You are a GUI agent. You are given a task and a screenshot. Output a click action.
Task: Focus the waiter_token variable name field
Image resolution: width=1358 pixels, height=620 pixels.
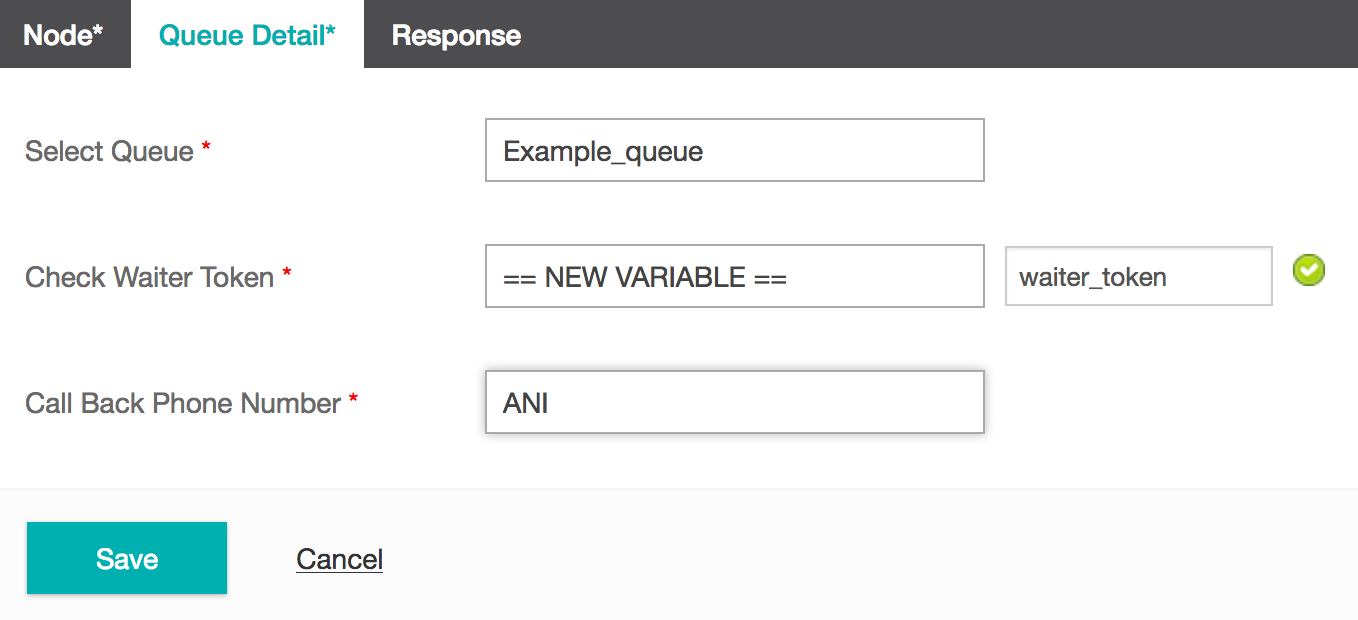coord(1139,276)
